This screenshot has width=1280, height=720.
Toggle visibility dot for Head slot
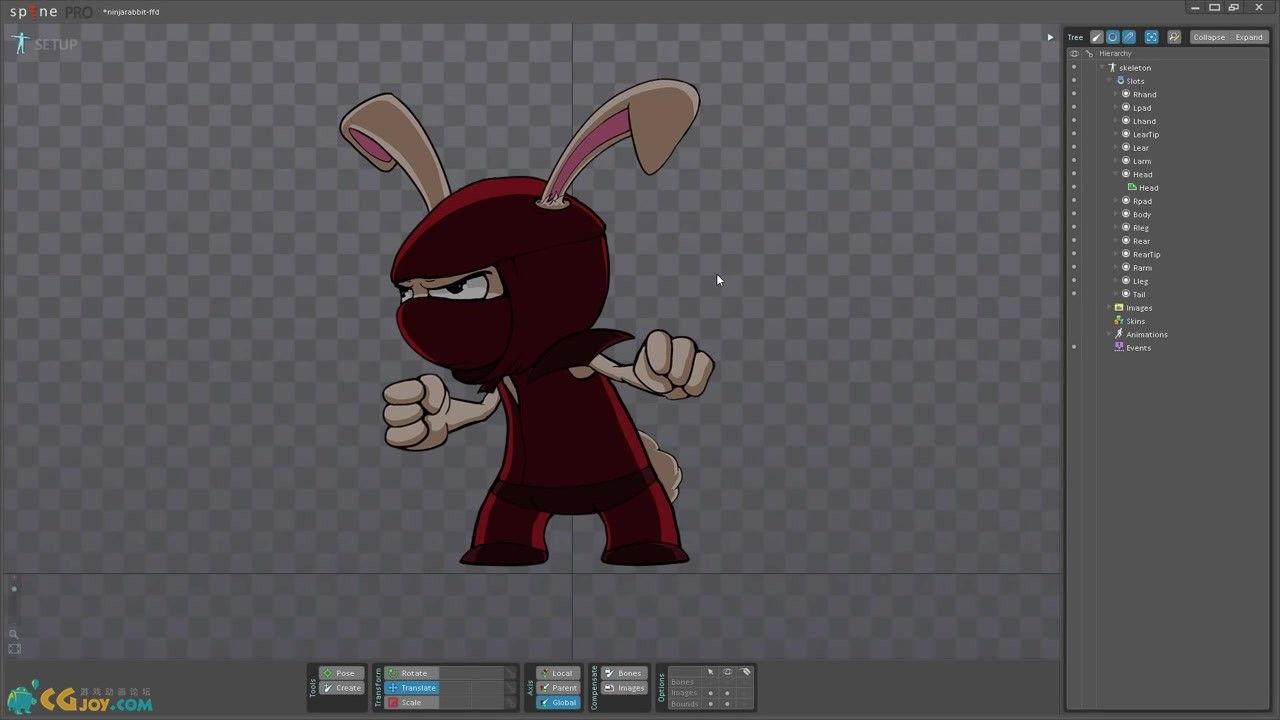point(1074,174)
